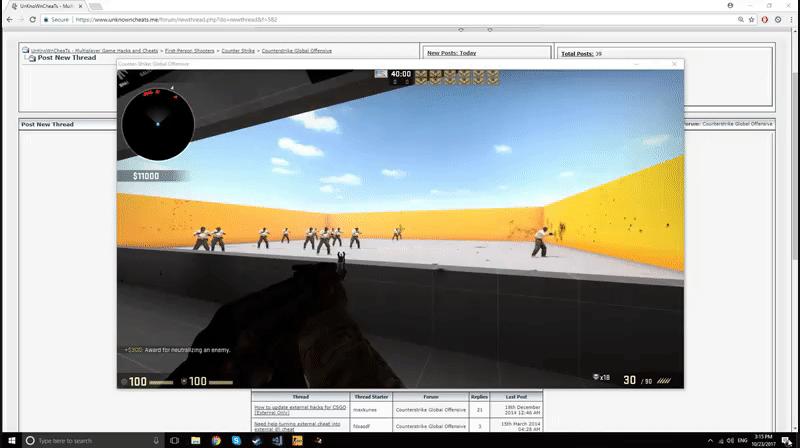Viewport: 800px width, 448px height.
Task: Open the taskbar clock showing 3:15 PM
Action: [x=763, y=440]
